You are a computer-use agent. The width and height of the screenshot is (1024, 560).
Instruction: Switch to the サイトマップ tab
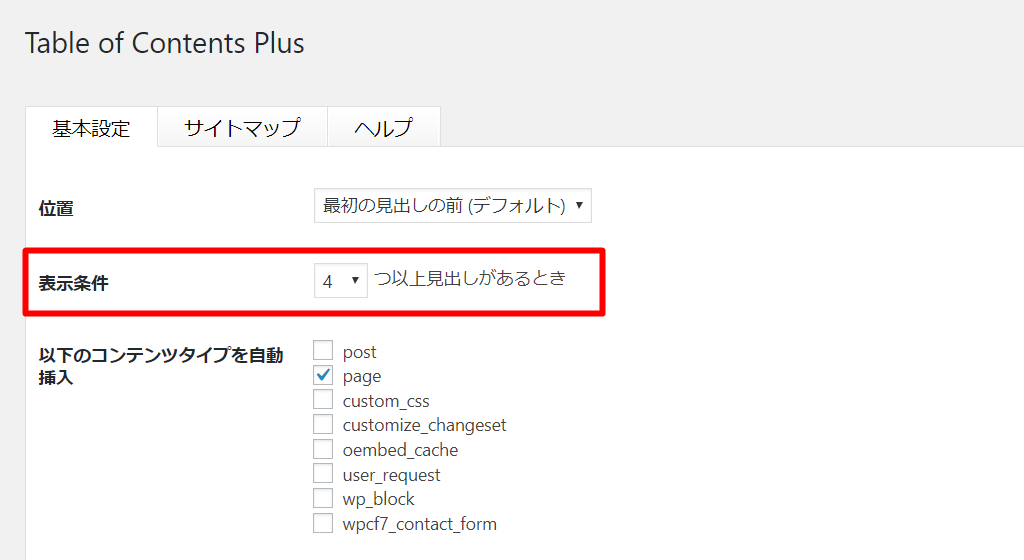tap(242, 127)
